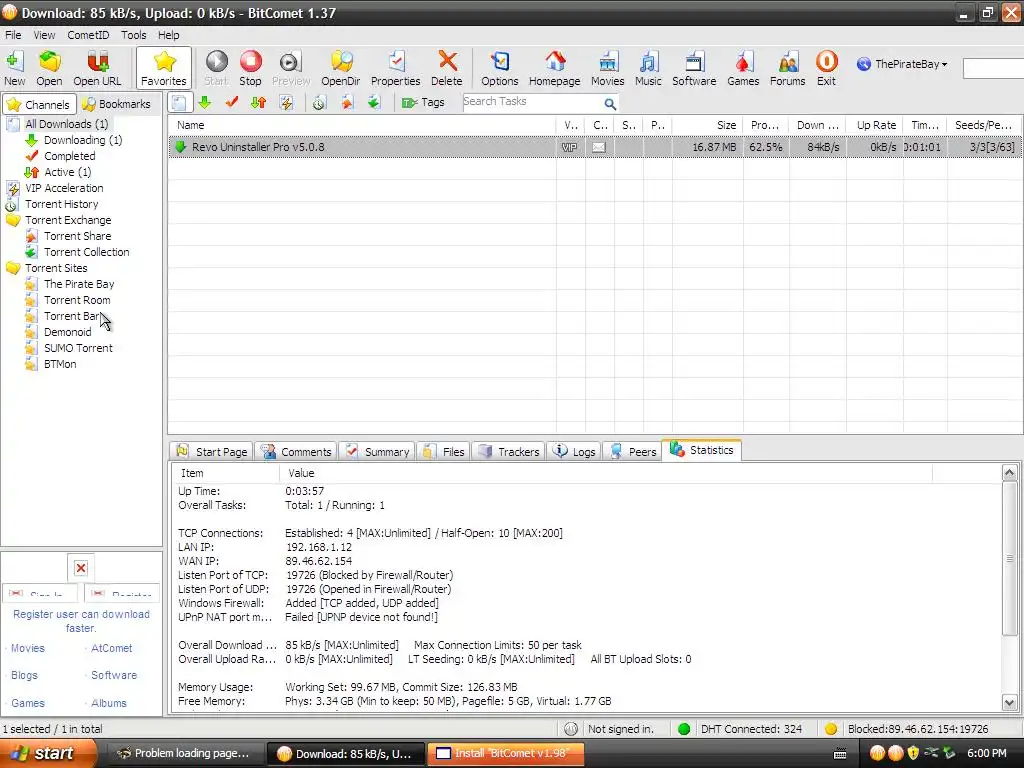Filter completed tasks with the red checkmark icon

[x=232, y=103]
